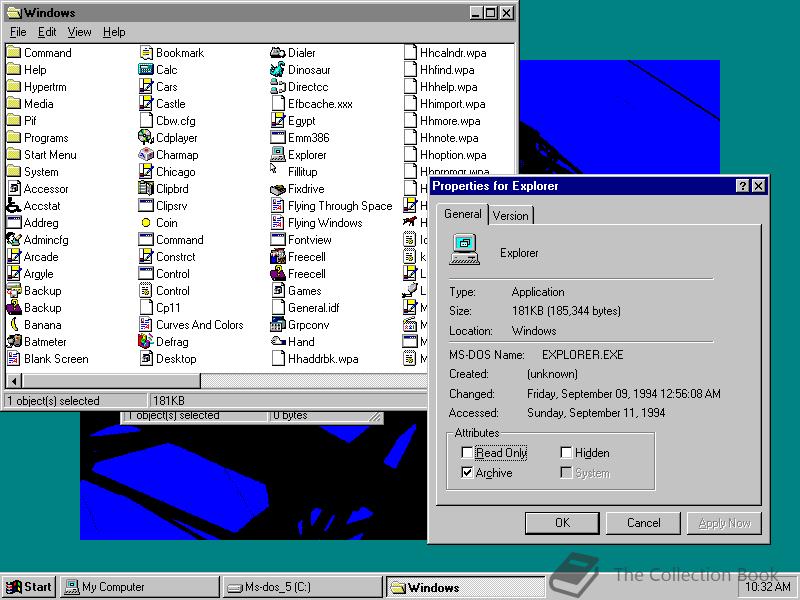Select the Flying Through Space item
The image size is (800, 600).
(332, 206)
